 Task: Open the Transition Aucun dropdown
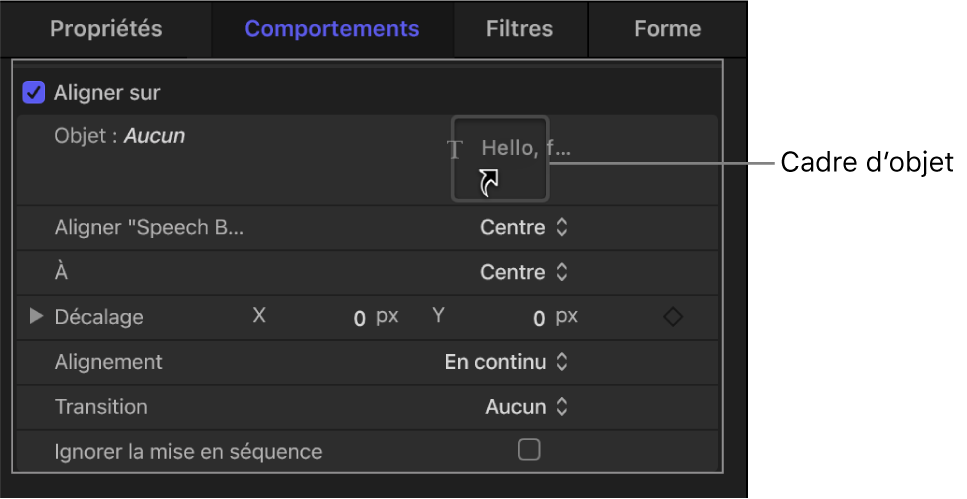pos(526,407)
